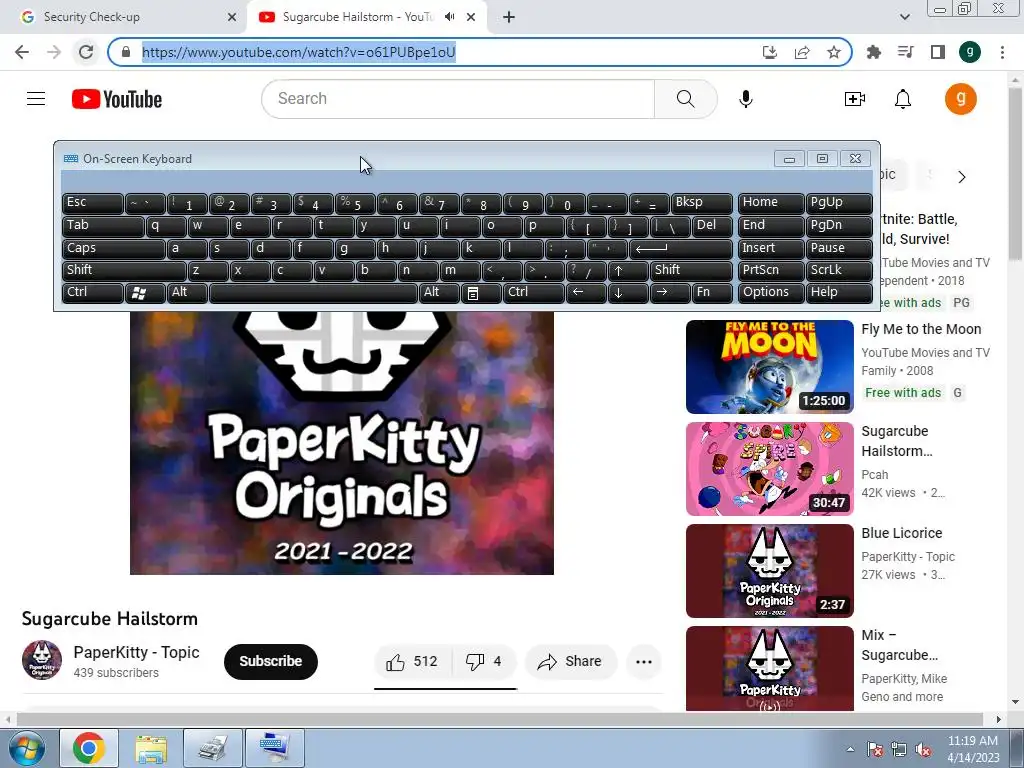
Task: Toggle left Shift key on On-Screen Keyboard
Action: pyautogui.click(x=124, y=270)
